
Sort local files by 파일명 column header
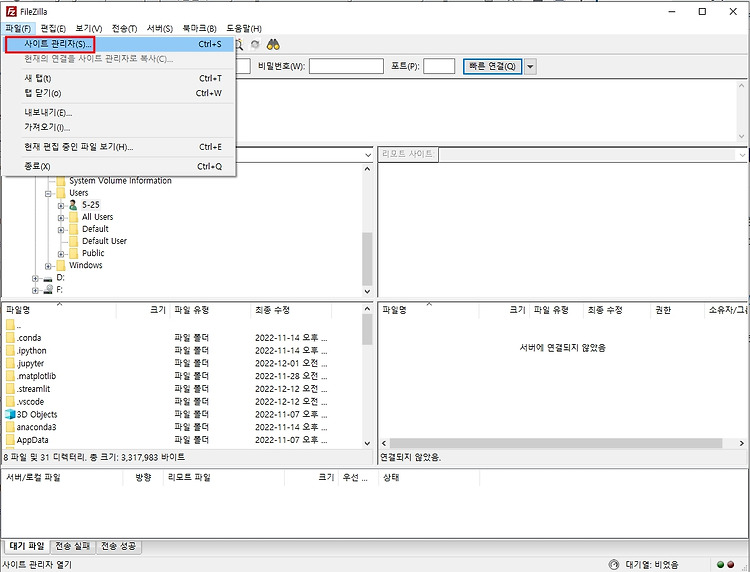click(x=59, y=310)
